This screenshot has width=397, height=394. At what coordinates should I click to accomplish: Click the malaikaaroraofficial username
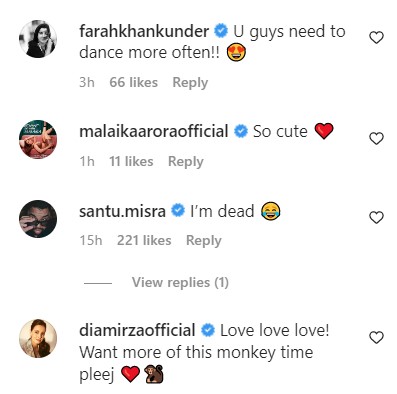click(x=154, y=131)
